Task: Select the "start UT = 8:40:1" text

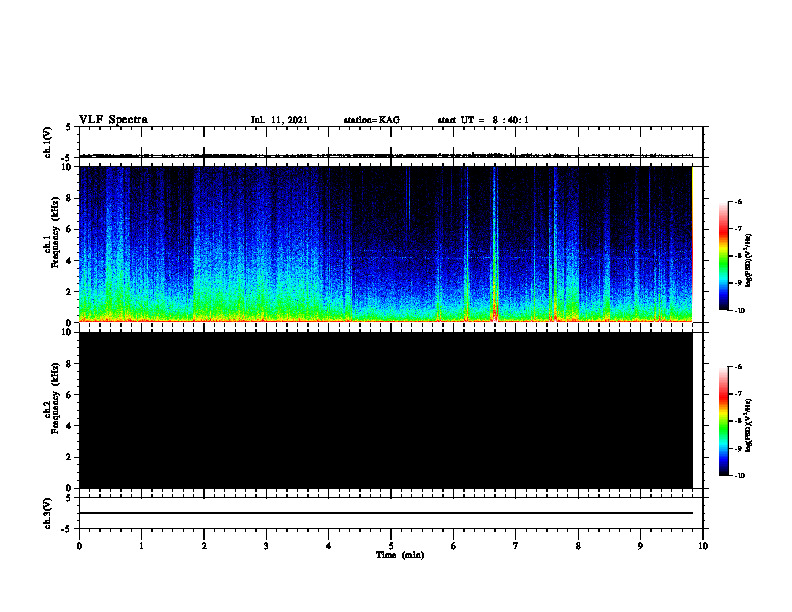Action: tap(483, 120)
